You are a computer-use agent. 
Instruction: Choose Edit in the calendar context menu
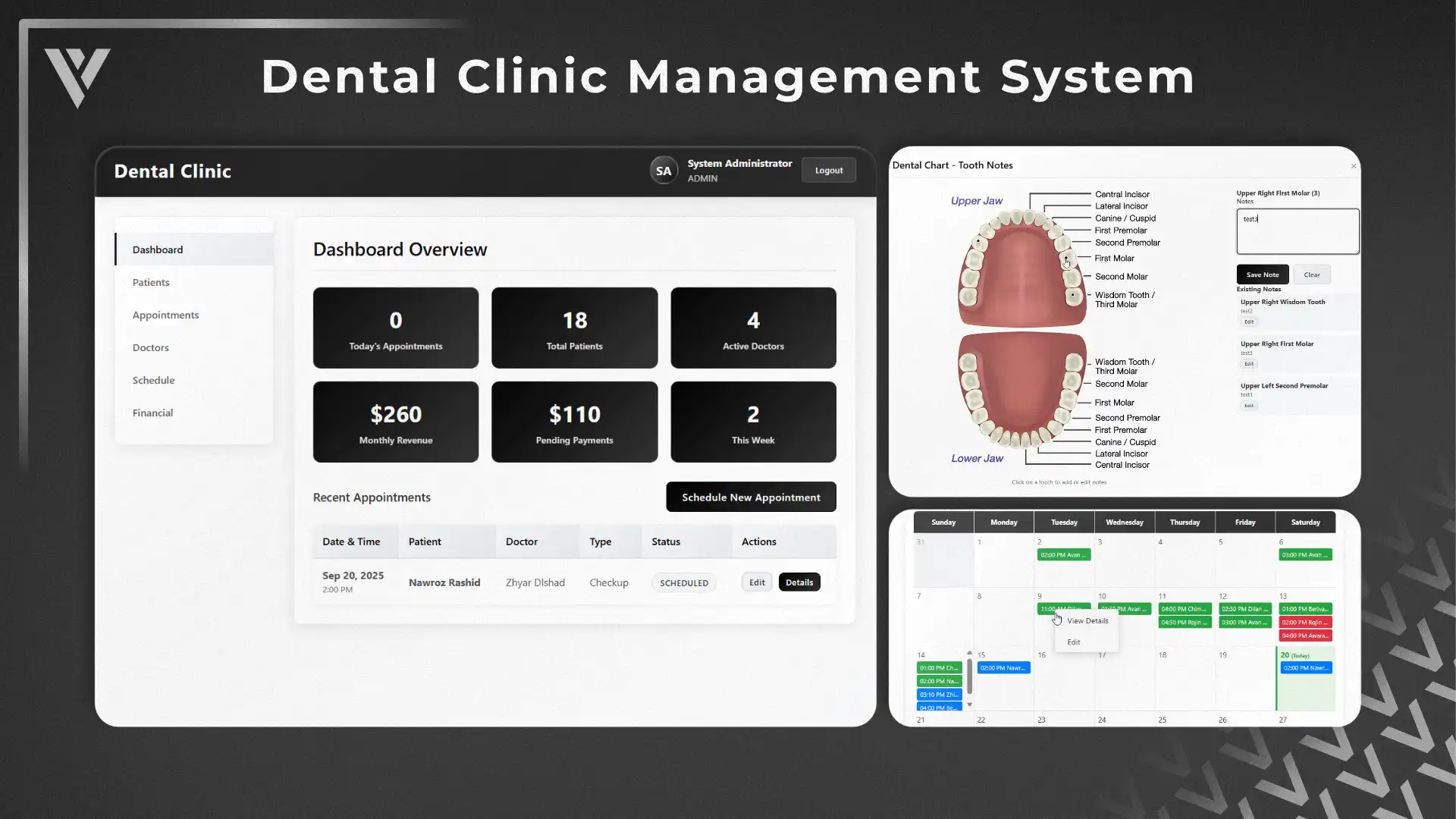(x=1073, y=642)
